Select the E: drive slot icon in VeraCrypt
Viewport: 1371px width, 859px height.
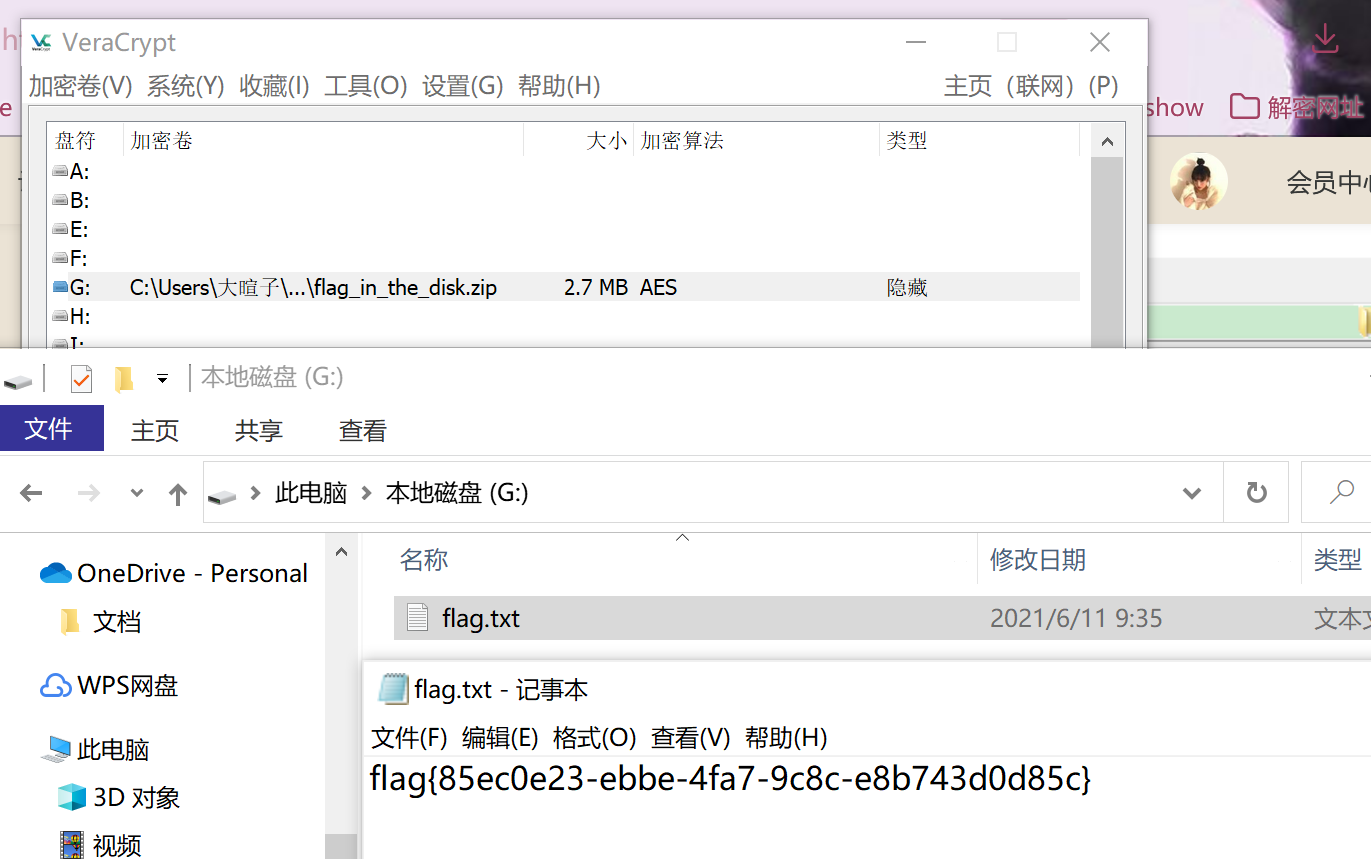click(x=60, y=230)
